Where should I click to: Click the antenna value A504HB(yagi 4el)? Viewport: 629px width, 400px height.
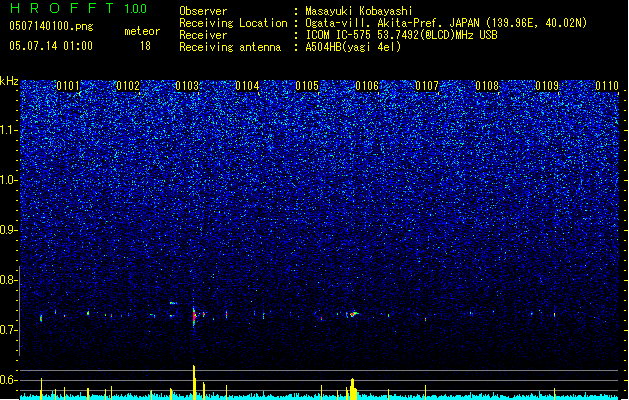(353, 47)
